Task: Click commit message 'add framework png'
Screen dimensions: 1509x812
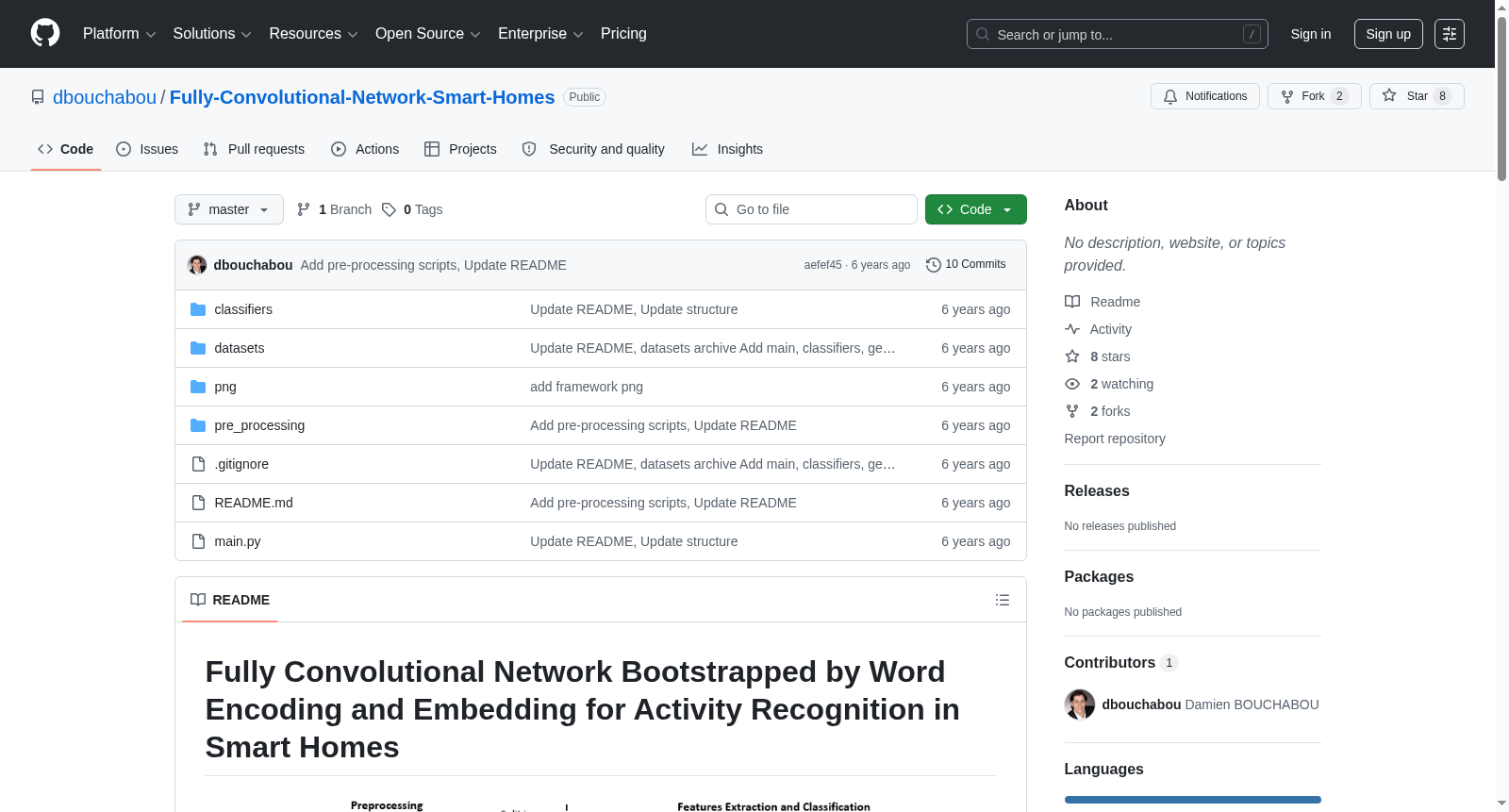Action: [587, 387]
